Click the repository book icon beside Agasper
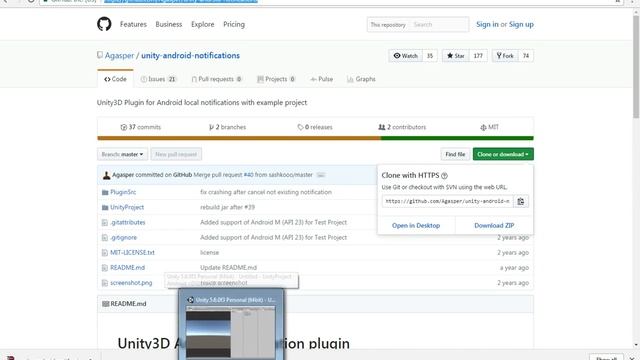Image resolution: width=640 pixels, height=360 pixels. point(100,55)
